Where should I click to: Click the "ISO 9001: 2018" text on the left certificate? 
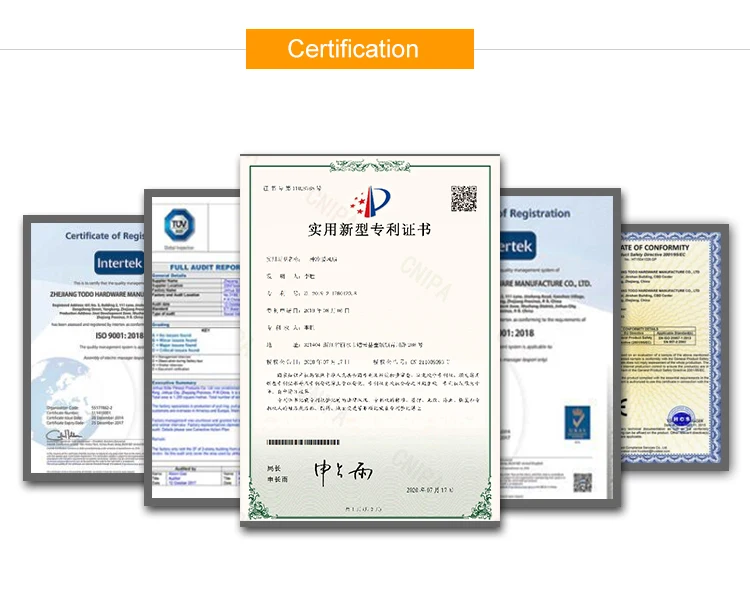coord(120,335)
